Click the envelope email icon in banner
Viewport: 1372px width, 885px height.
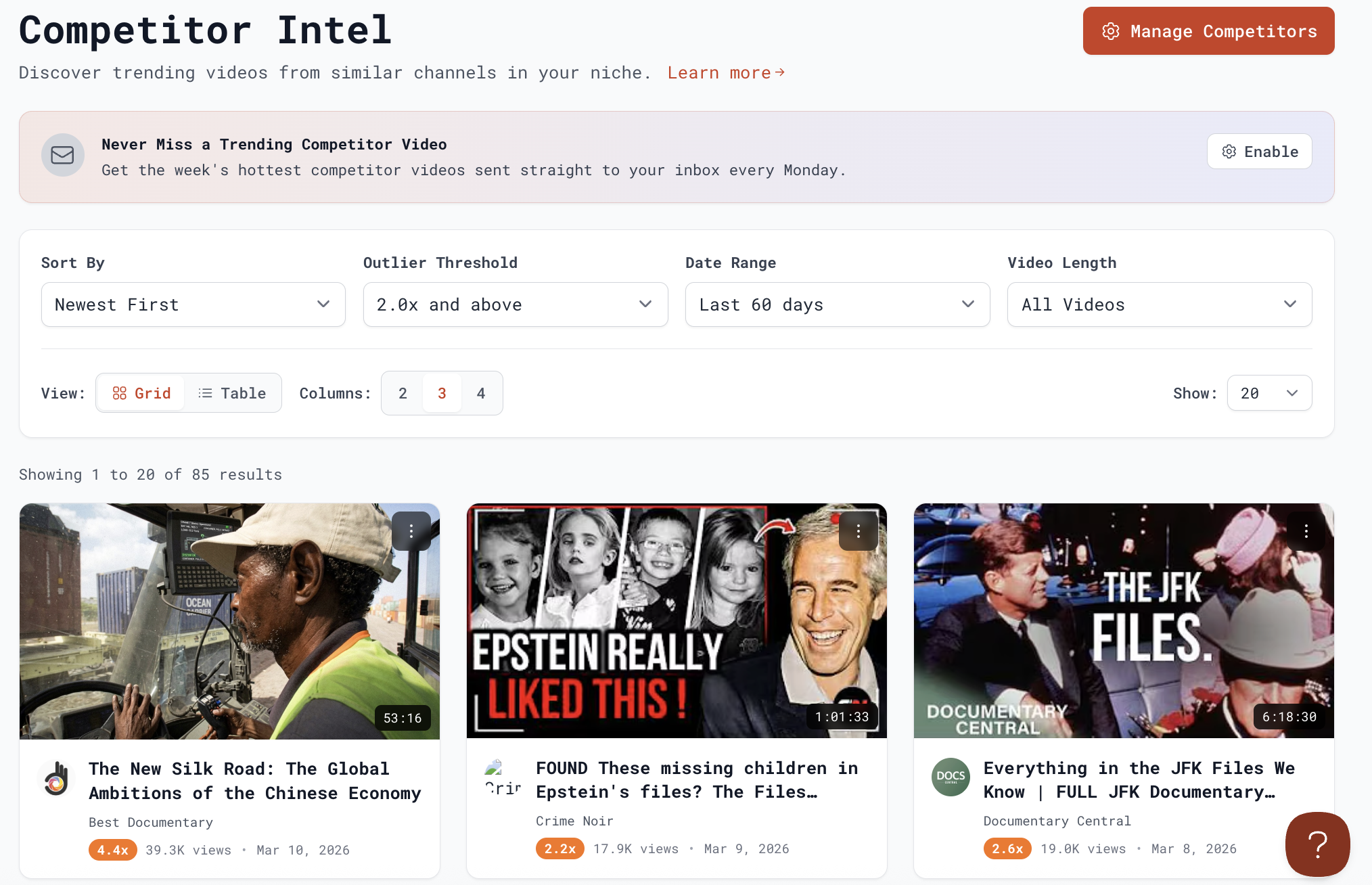(x=63, y=155)
